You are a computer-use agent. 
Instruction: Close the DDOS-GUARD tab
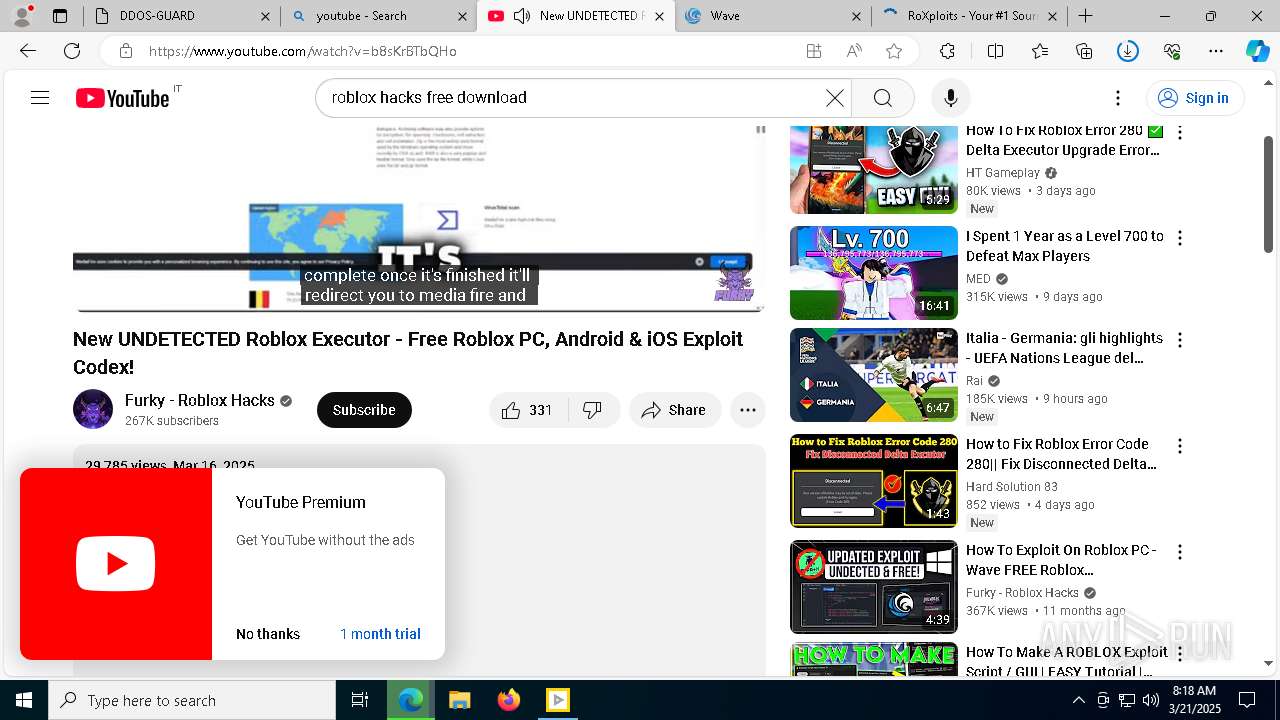click(x=265, y=16)
